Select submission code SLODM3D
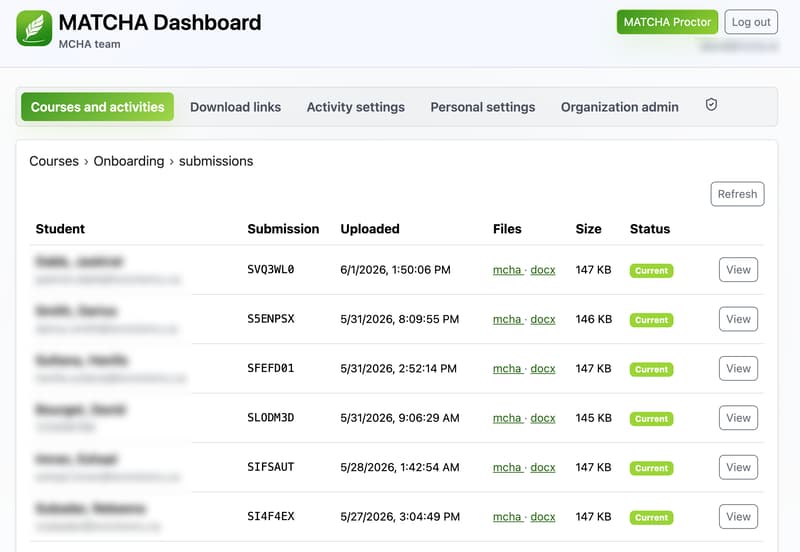 pos(271,418)
